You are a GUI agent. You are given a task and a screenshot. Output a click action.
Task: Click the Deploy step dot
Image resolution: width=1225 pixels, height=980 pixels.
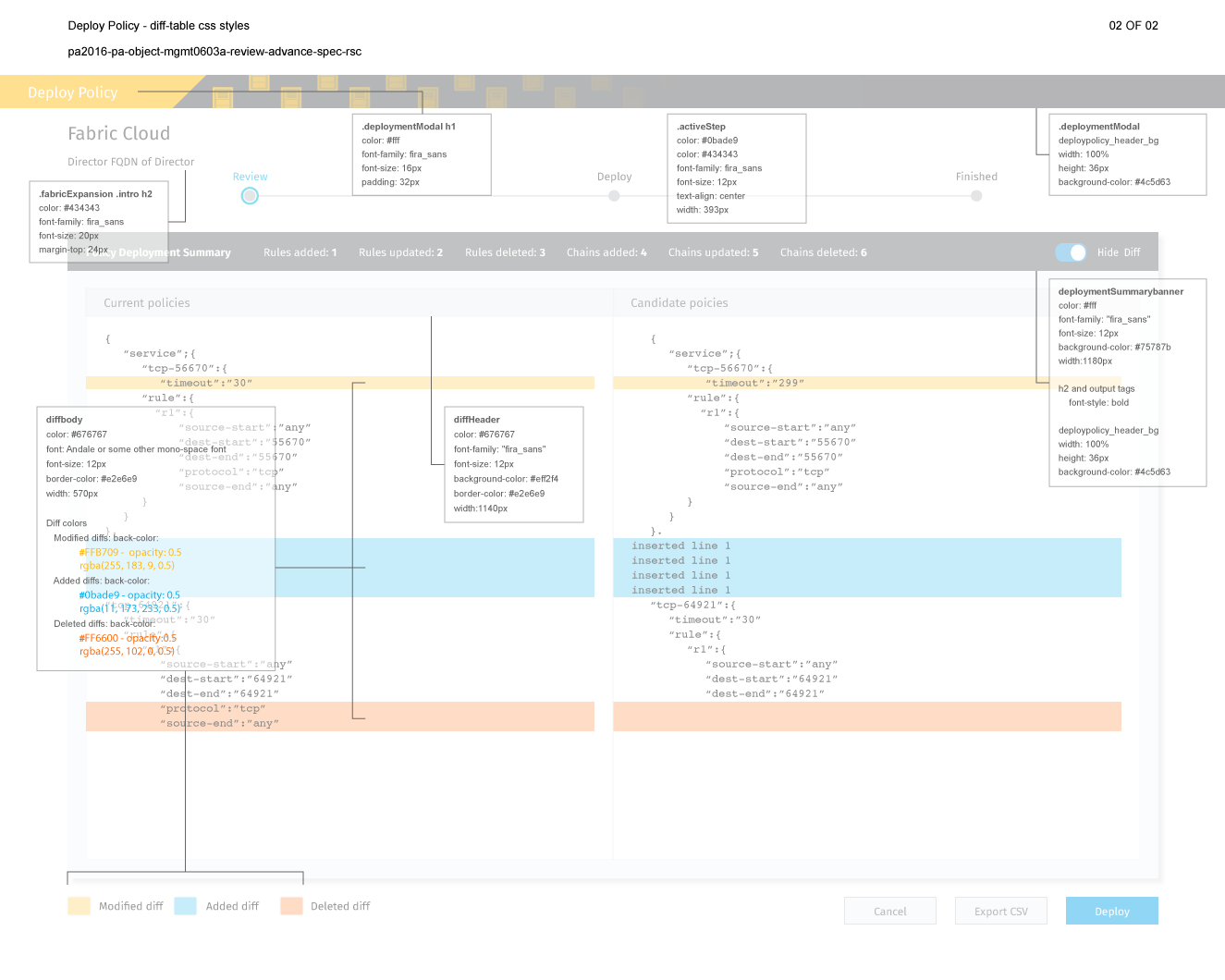(614, 196)
